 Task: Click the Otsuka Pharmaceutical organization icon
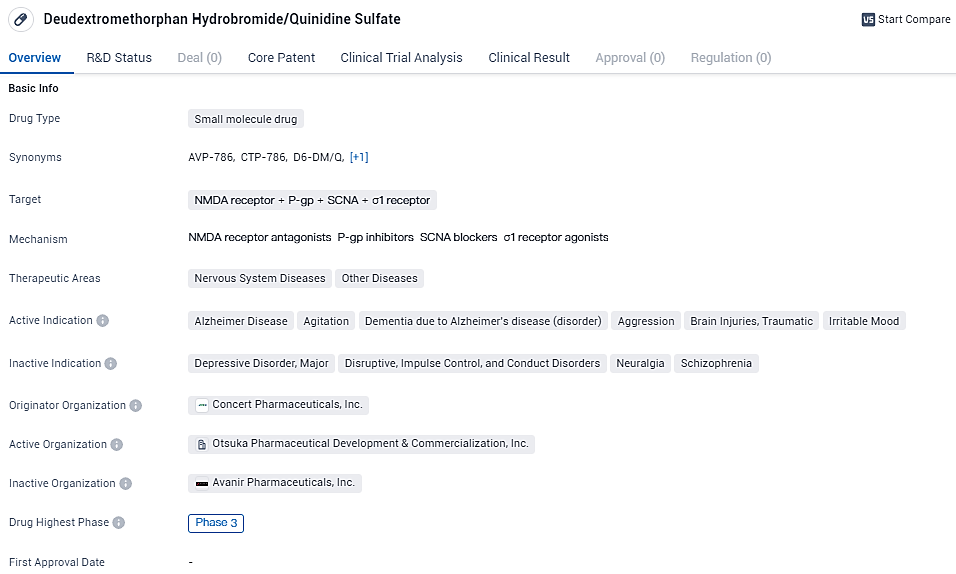[202, 444]
